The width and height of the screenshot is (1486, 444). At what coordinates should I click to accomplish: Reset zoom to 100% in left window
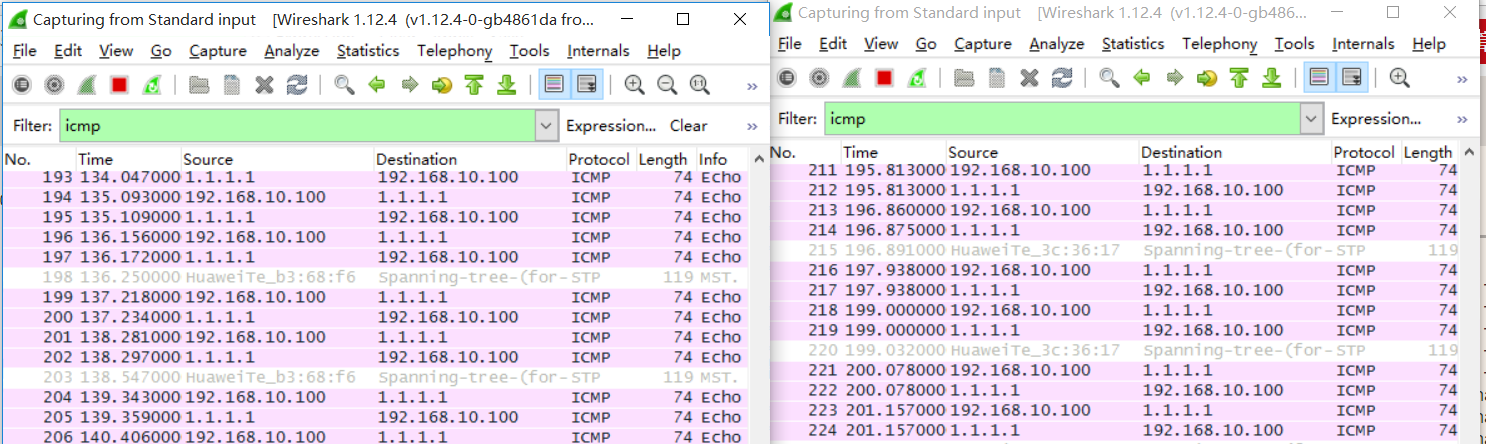(x=700, y=86)
